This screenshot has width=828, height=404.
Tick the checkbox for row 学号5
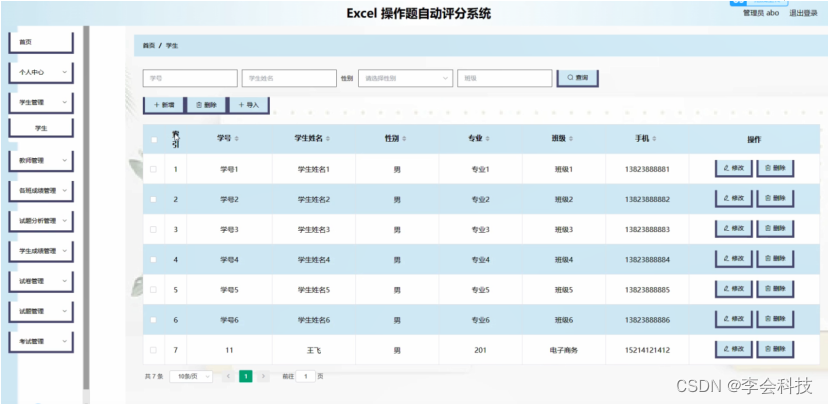(154, 290)
